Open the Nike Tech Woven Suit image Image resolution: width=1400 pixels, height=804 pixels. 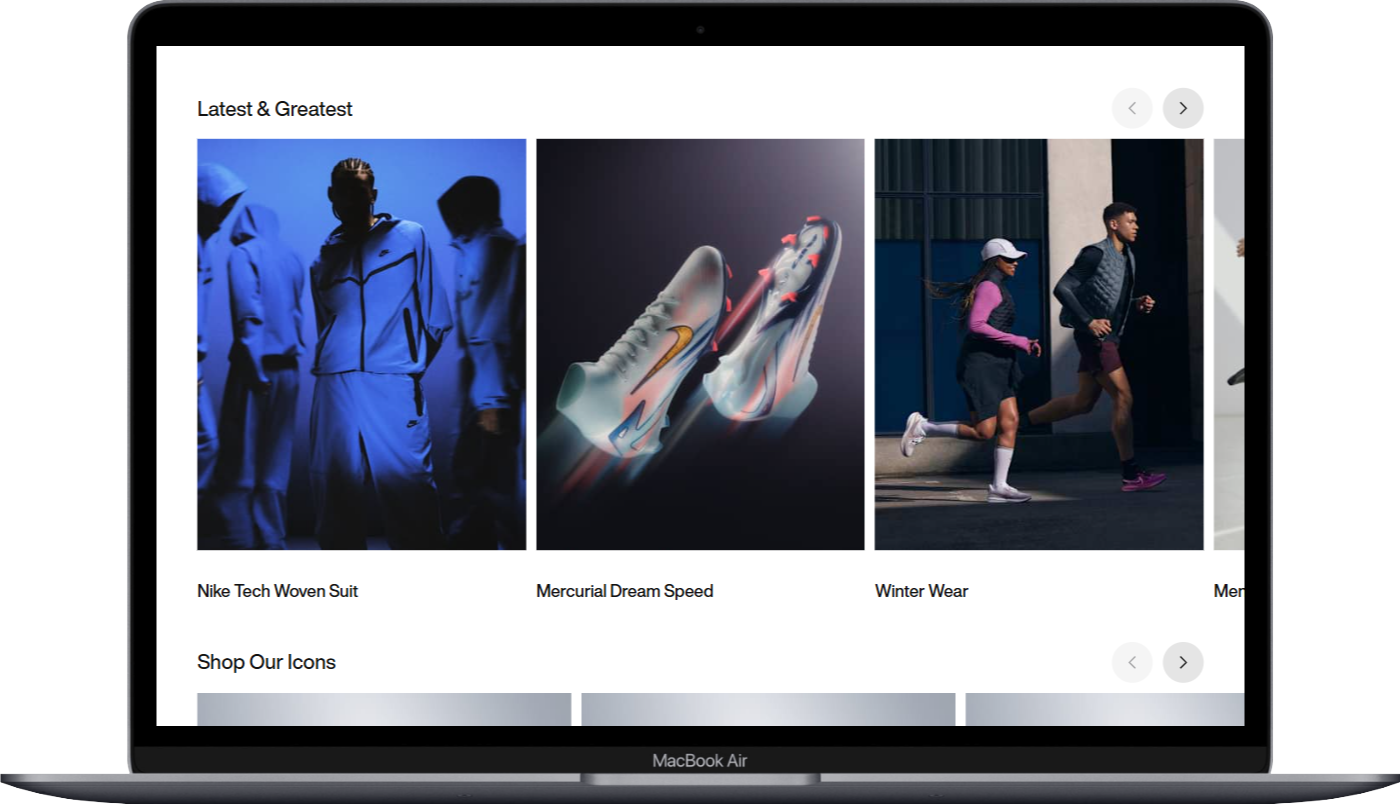(361, 344)
